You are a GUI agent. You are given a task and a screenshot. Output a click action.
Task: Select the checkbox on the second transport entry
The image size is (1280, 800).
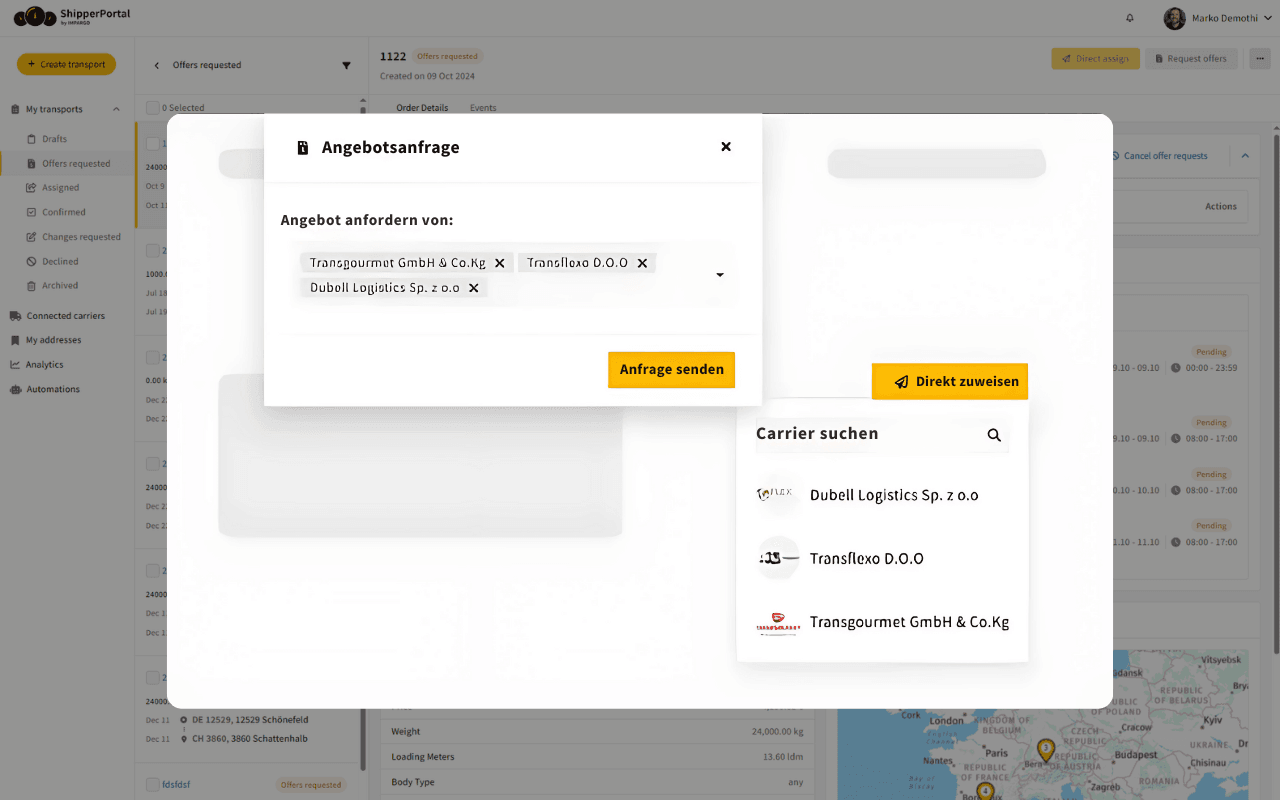152,250
